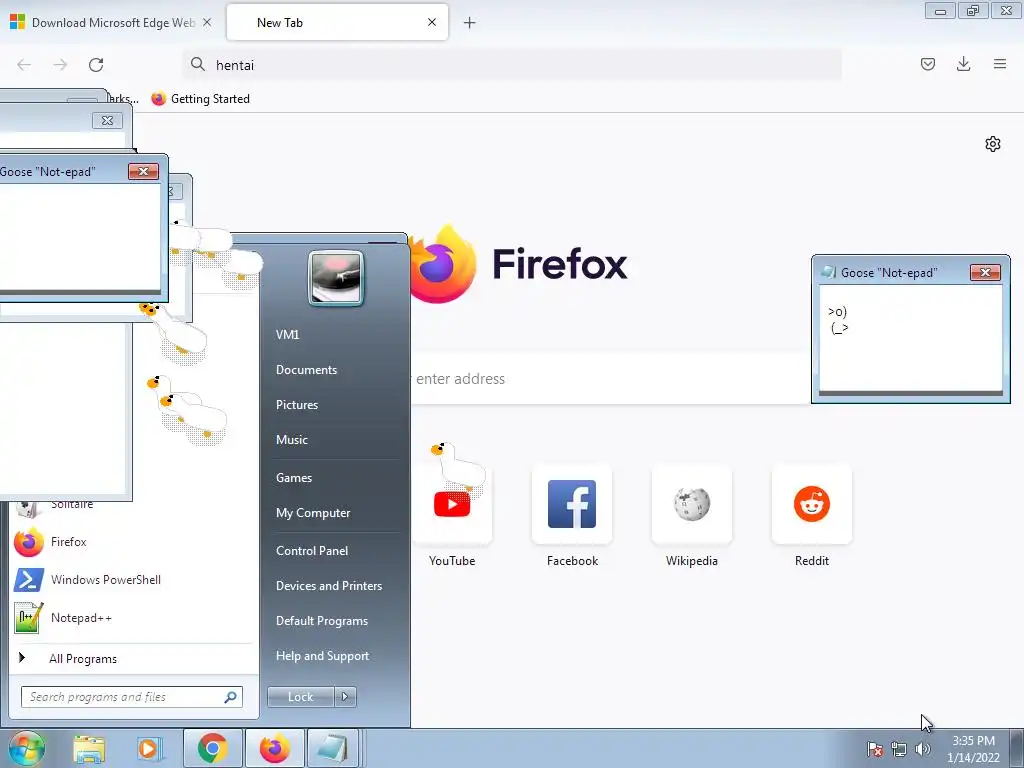Close the New Tab tab
The height and width of the screenshot is (768, 1024).
coord(432,22)
